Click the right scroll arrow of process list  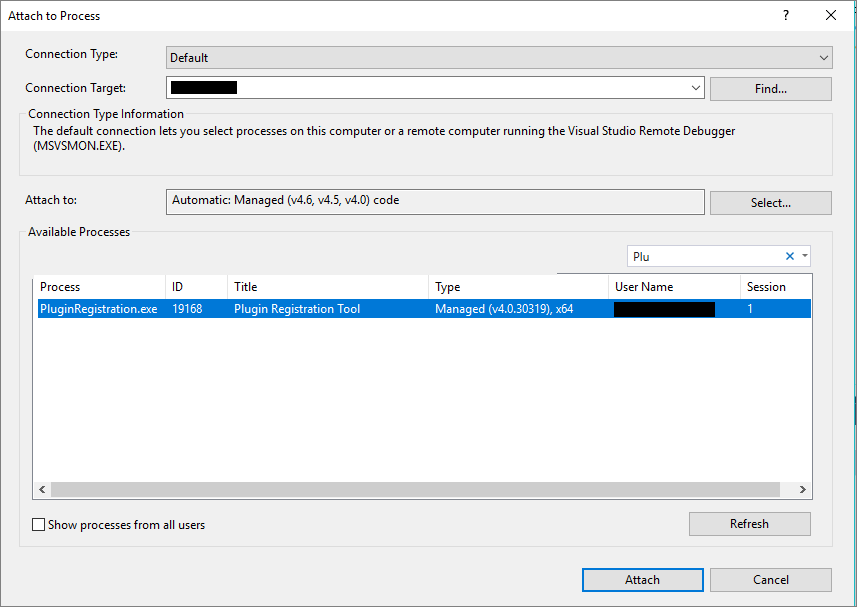tap(803, 489)
